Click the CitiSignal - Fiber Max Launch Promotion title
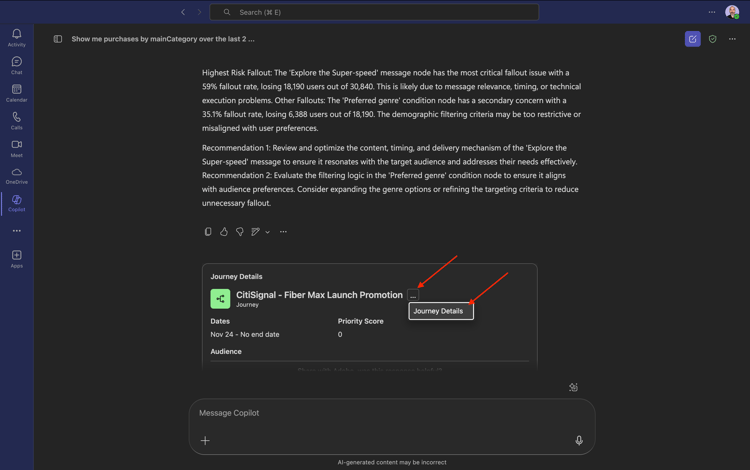The height and width of the screenshot is (470, 750). pos(319,295)
